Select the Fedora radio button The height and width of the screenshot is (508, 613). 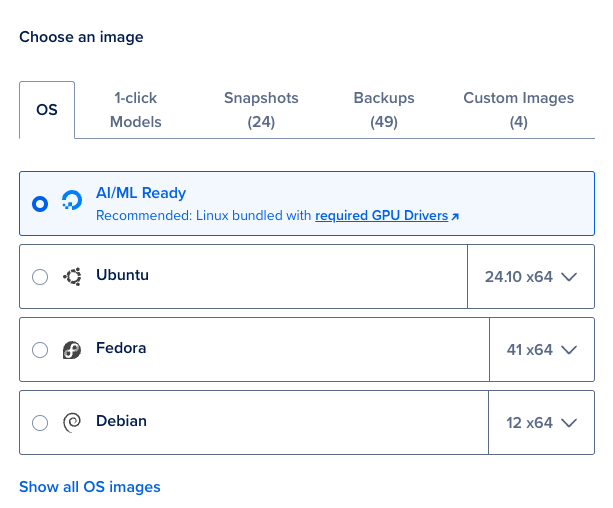click(40, 350)
